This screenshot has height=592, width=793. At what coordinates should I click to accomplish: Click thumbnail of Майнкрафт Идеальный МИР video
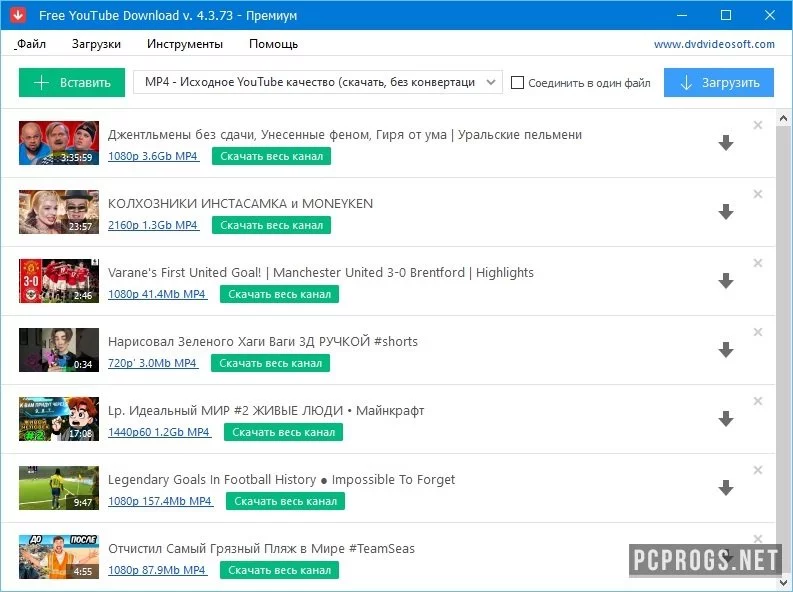59,419
